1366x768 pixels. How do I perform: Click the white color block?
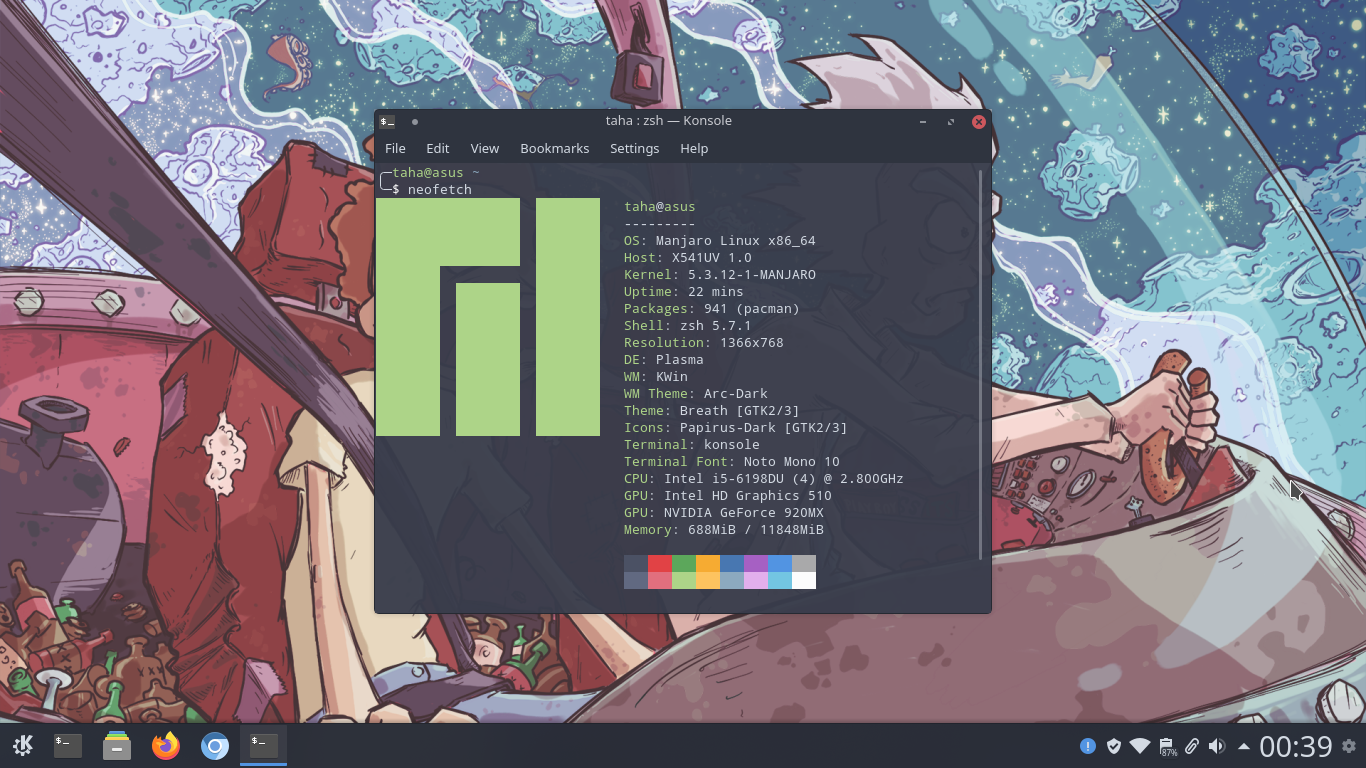(x=804, y=580)
